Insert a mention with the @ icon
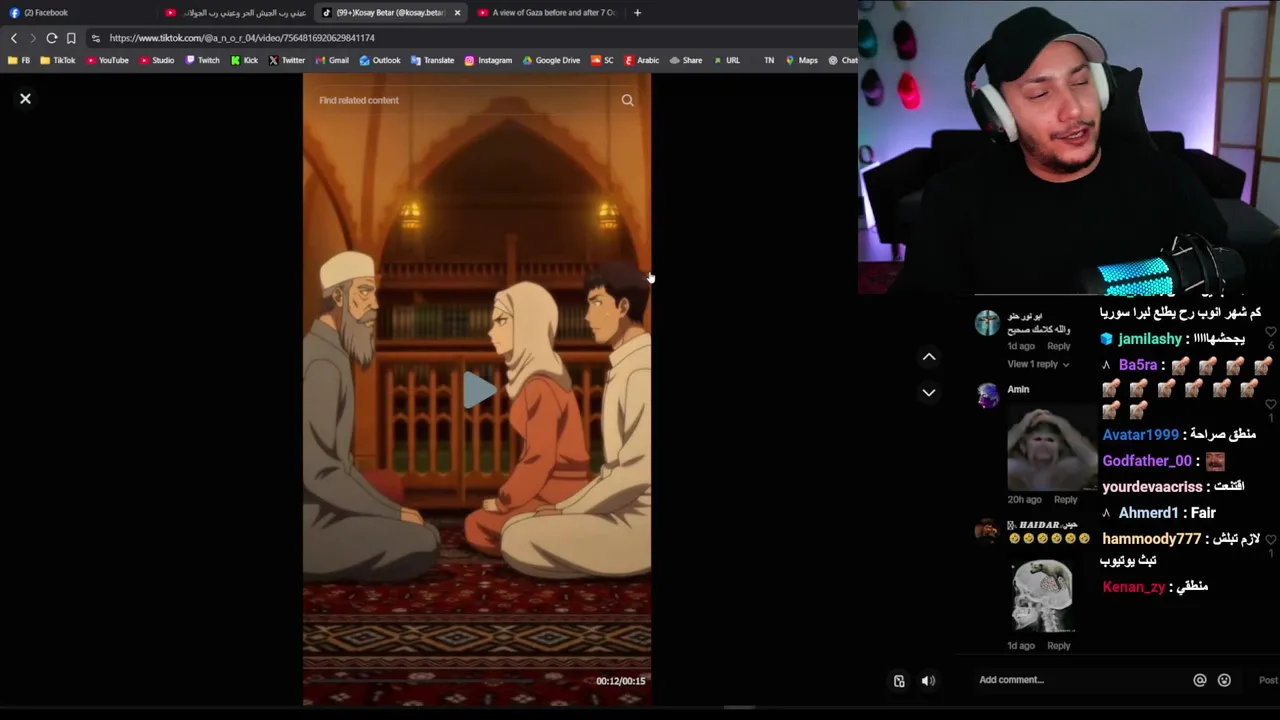 click(x=1200, y=680)
